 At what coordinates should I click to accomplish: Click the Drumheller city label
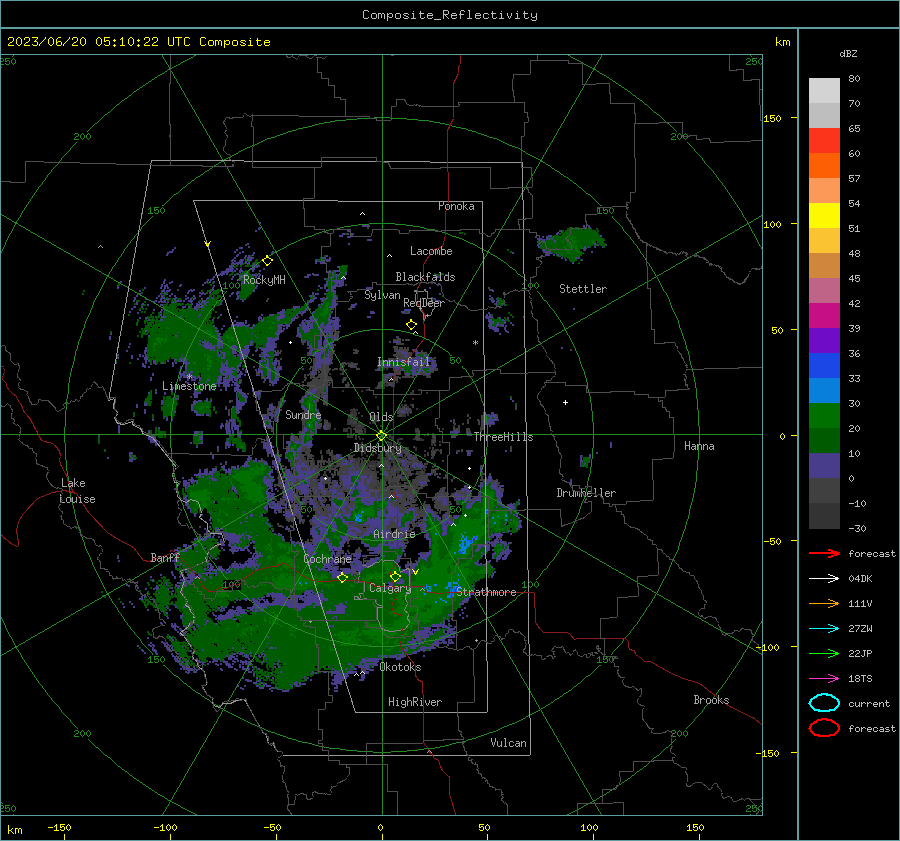pos(586,493)
